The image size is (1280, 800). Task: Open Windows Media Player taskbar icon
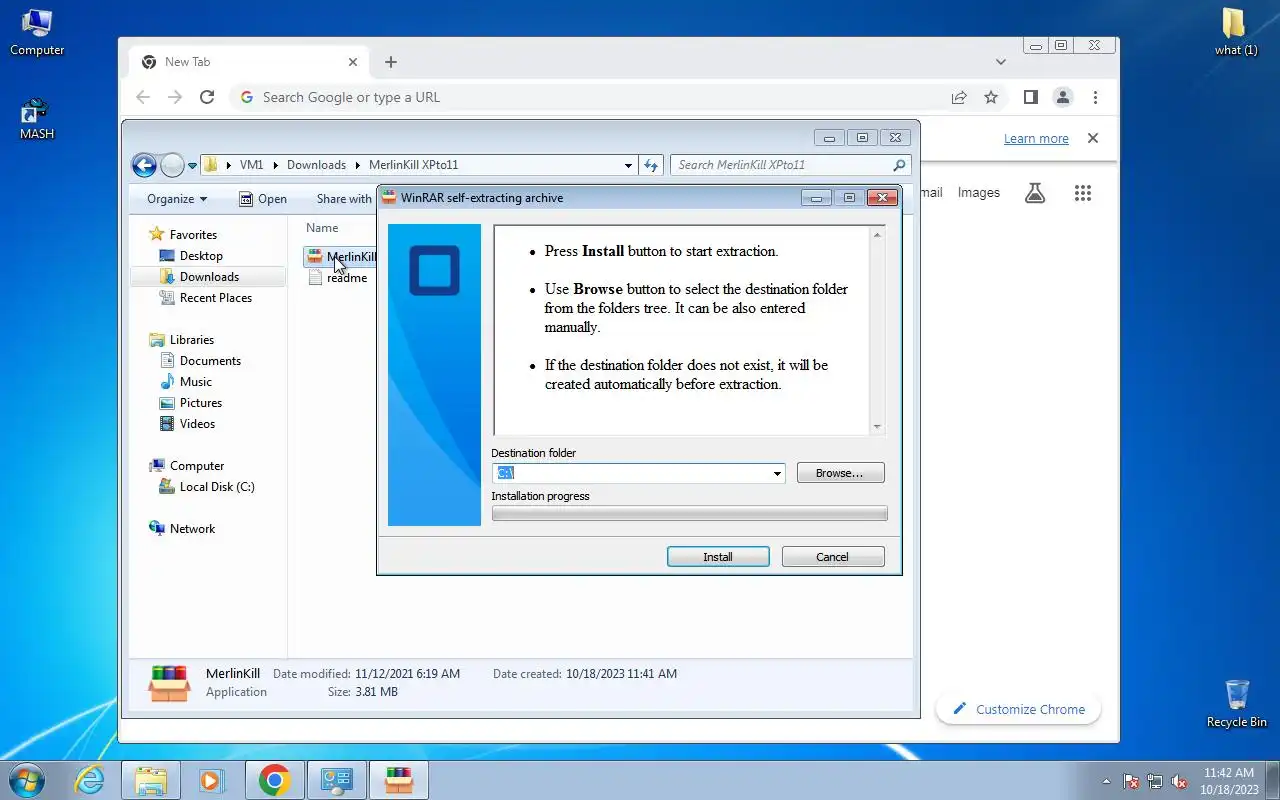tap(212, 780)
